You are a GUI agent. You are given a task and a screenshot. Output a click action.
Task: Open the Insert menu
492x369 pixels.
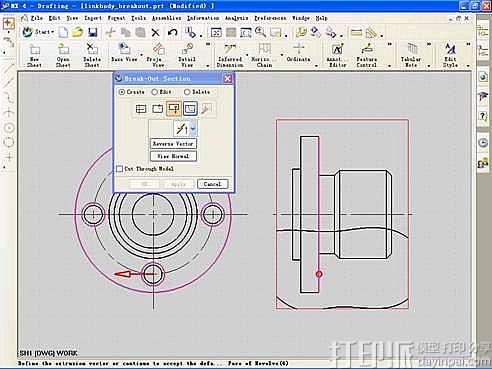[93, 18]
